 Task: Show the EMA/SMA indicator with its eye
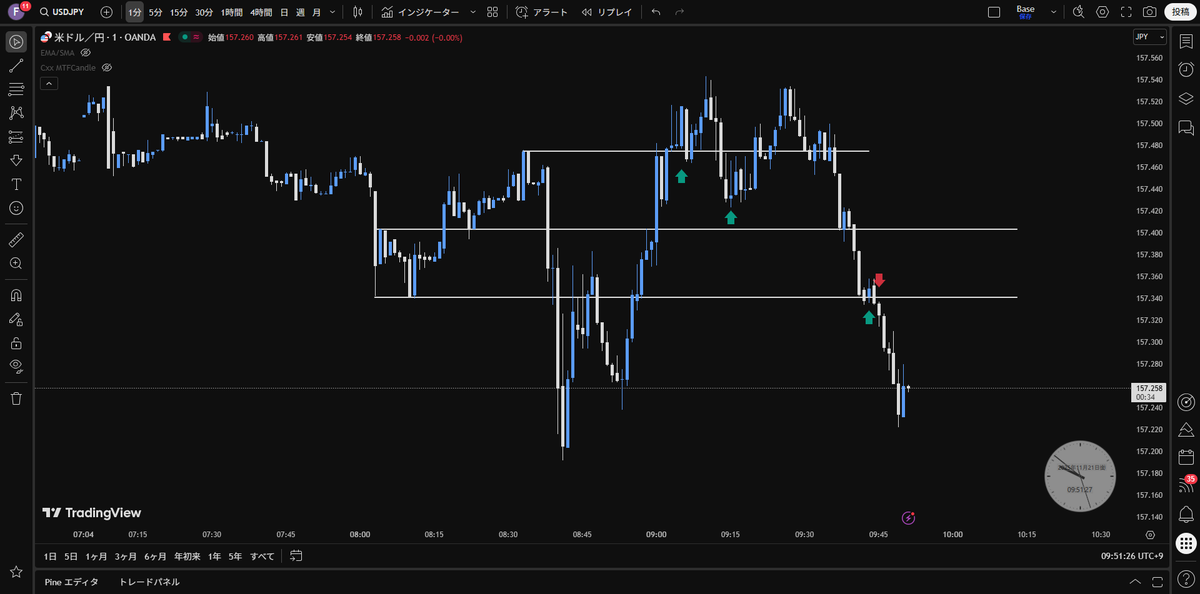tap(85, 52)
